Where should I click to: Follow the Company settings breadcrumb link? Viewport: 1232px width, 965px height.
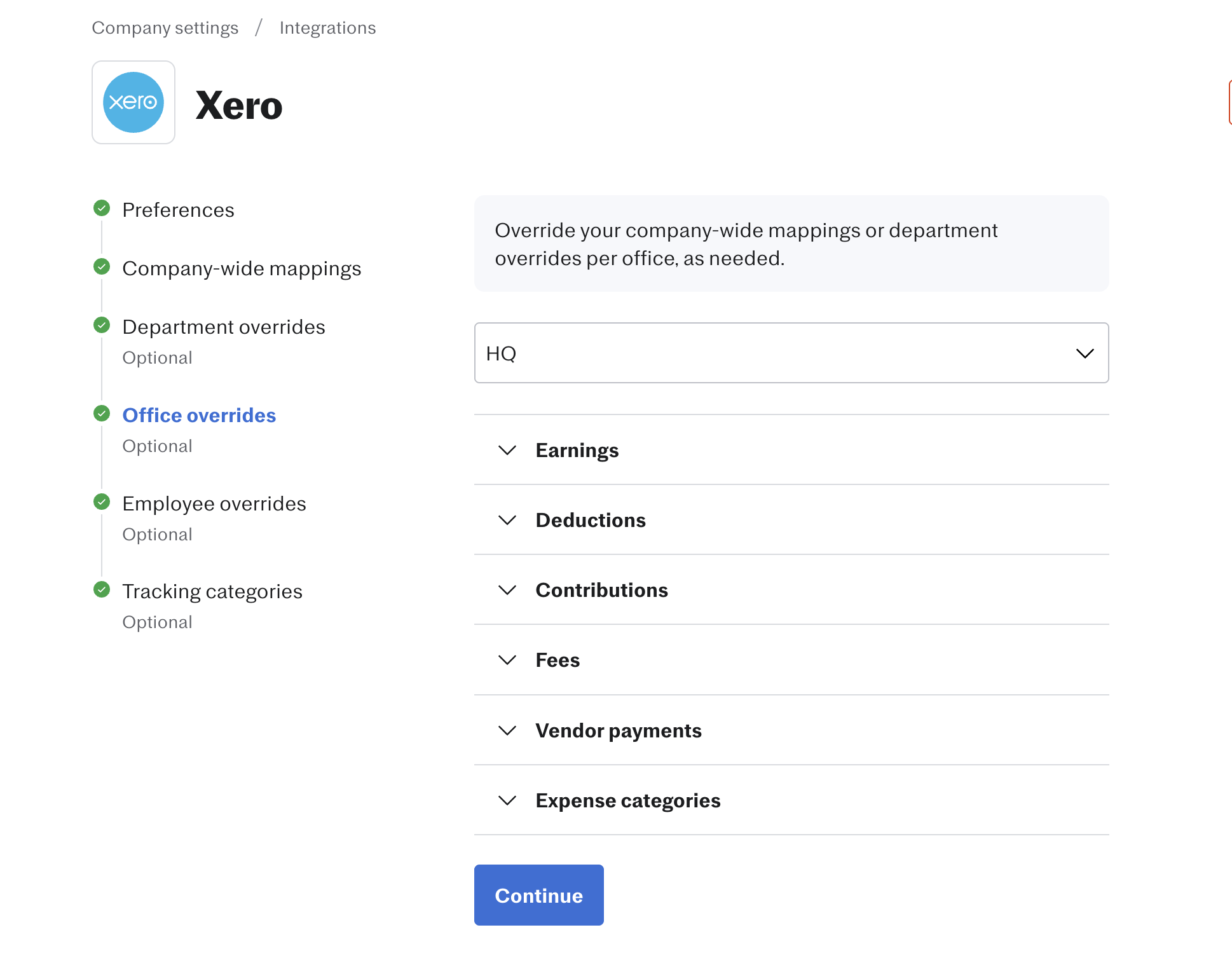point(165,28)
